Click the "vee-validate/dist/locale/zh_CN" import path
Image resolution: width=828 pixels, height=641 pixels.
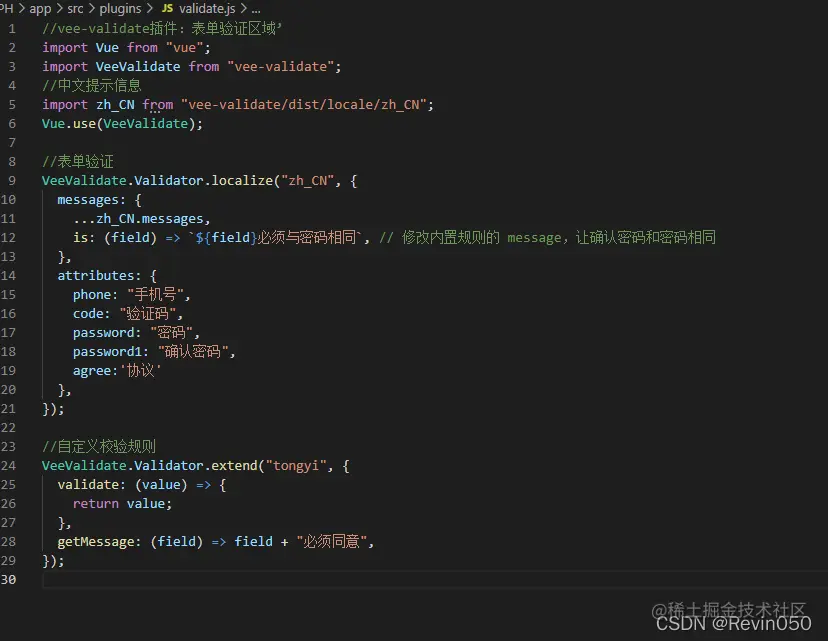[304, 105]
